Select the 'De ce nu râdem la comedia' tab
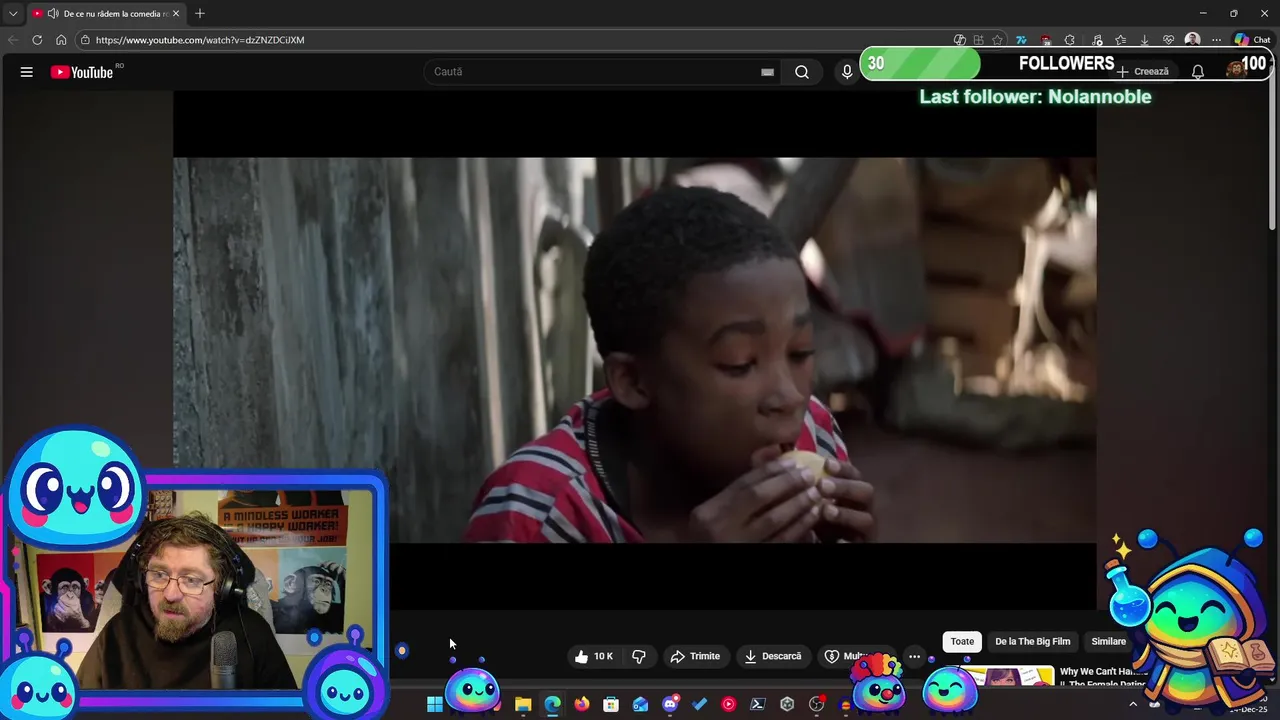Image resolution: width=1280 pixels, height=720 pixels. (107, 14)
